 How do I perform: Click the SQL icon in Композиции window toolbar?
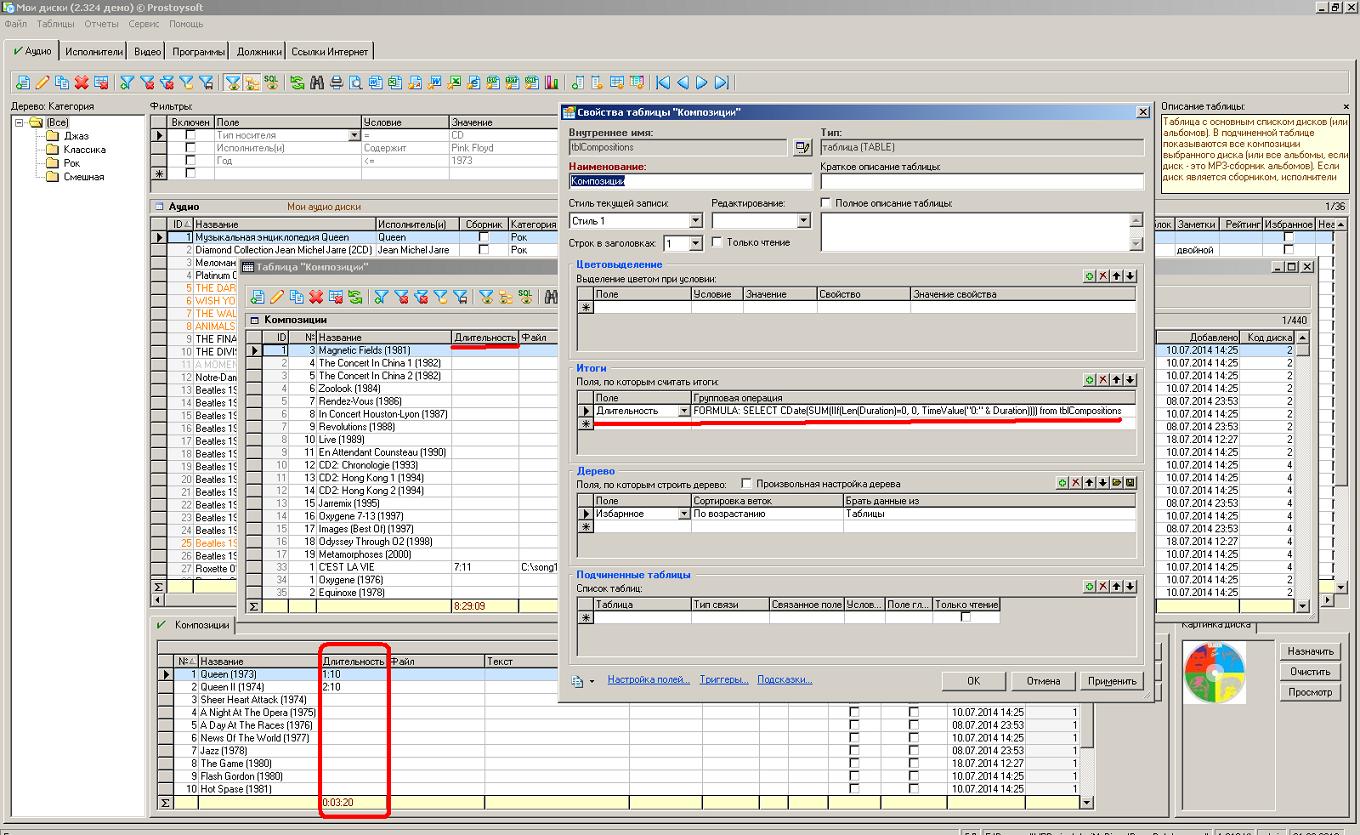coord(523,296)
